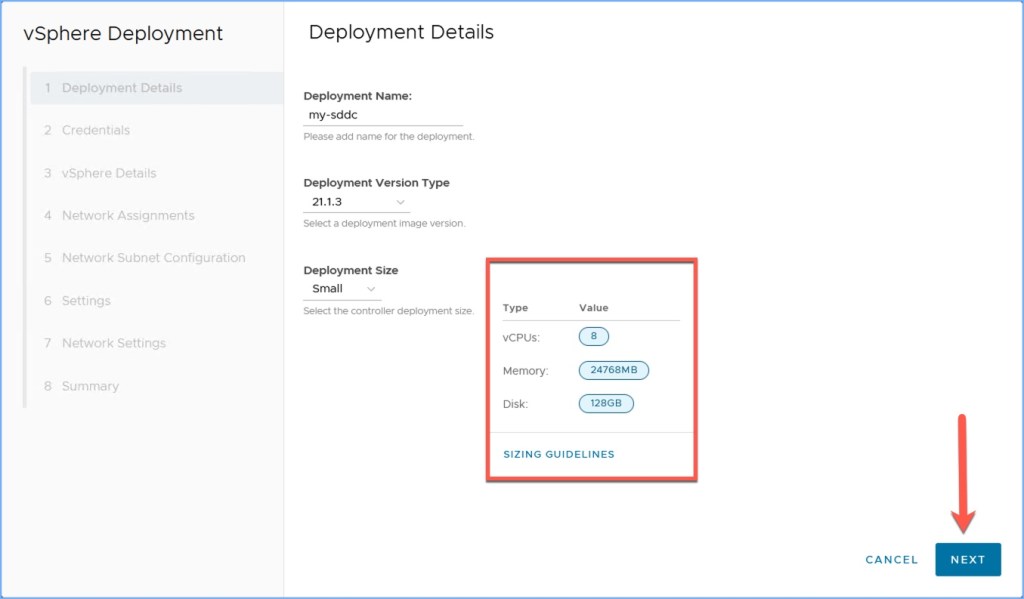Screen dimensions: 1024x599
Task: Click the Value column header
Action: (x=593, y=308)
